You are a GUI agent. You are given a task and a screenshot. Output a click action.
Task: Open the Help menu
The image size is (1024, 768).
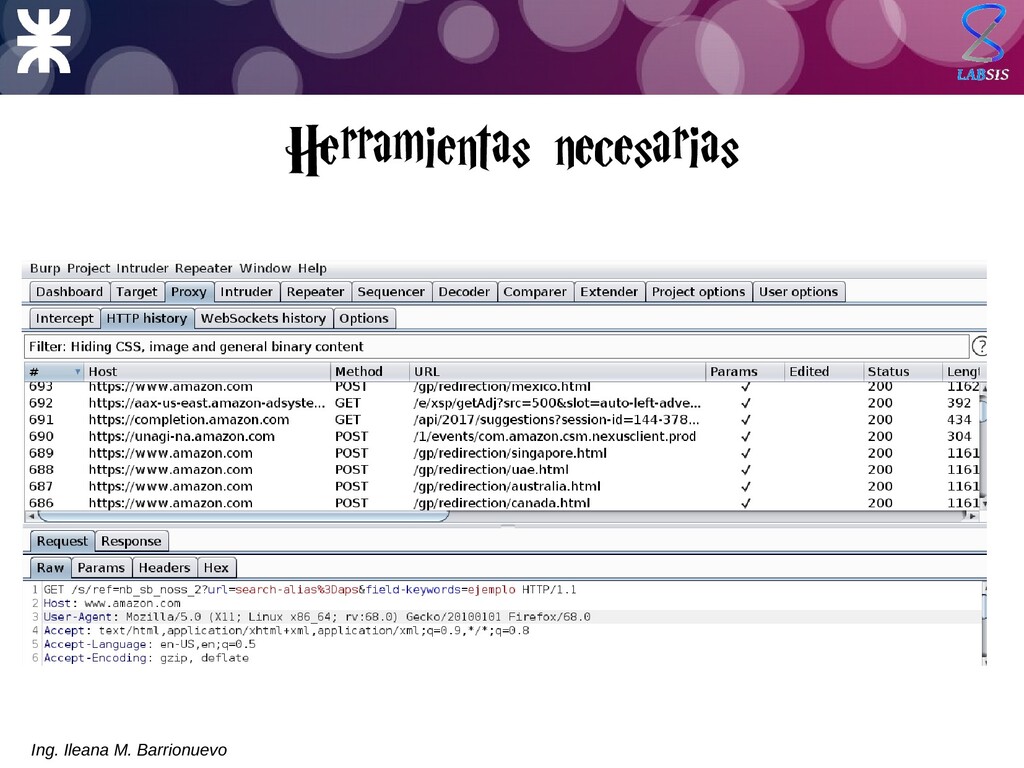[x=312, y=268]
